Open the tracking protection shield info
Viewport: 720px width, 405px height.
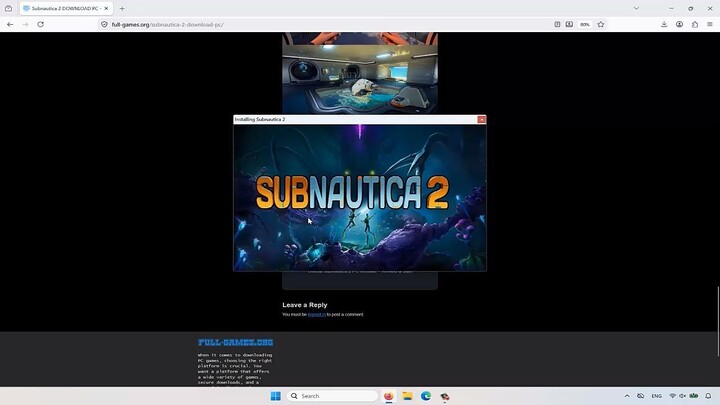pyautogui.click(x=104, y=24)
